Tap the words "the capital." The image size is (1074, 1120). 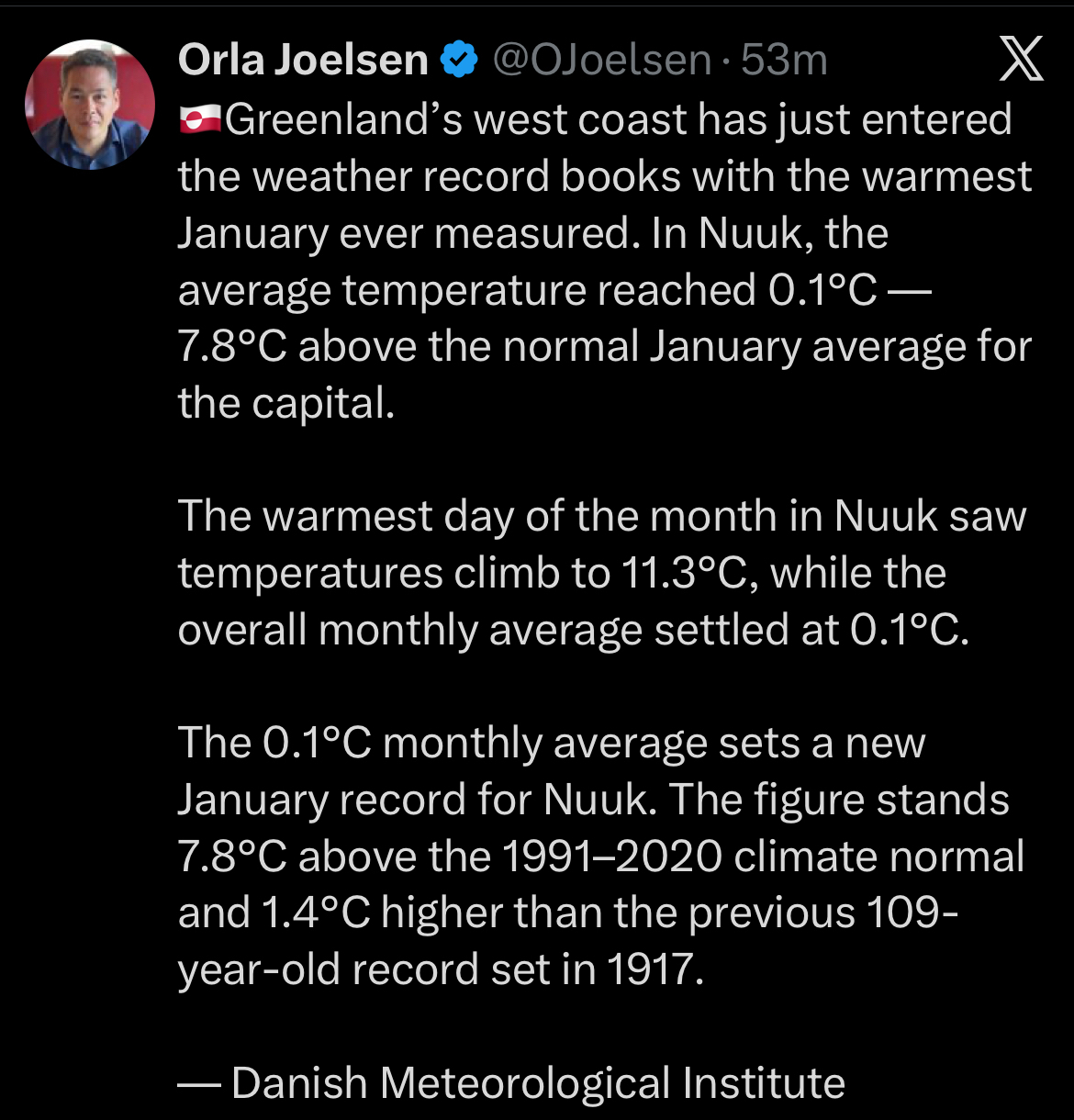coord(285,403)
